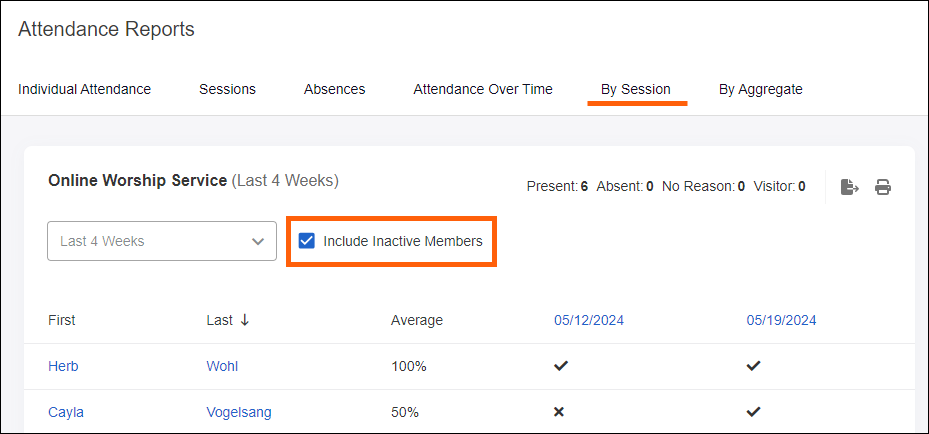This screenshot has height=434, width=929.
Task: Click the print report icon
Action: pos(883,187)
